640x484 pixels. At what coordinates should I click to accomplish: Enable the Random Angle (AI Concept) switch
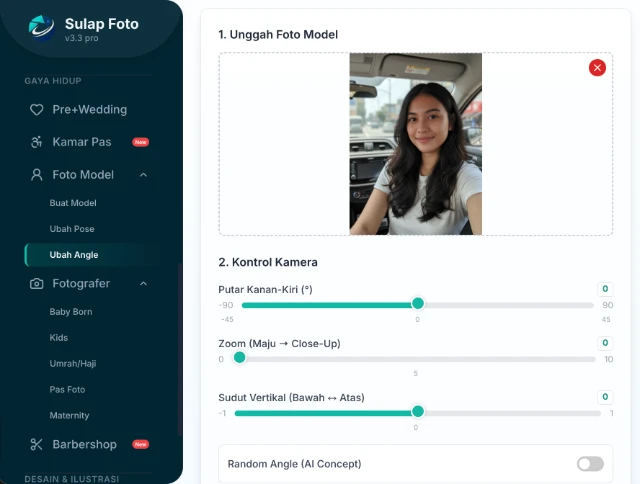coord(590,464)
